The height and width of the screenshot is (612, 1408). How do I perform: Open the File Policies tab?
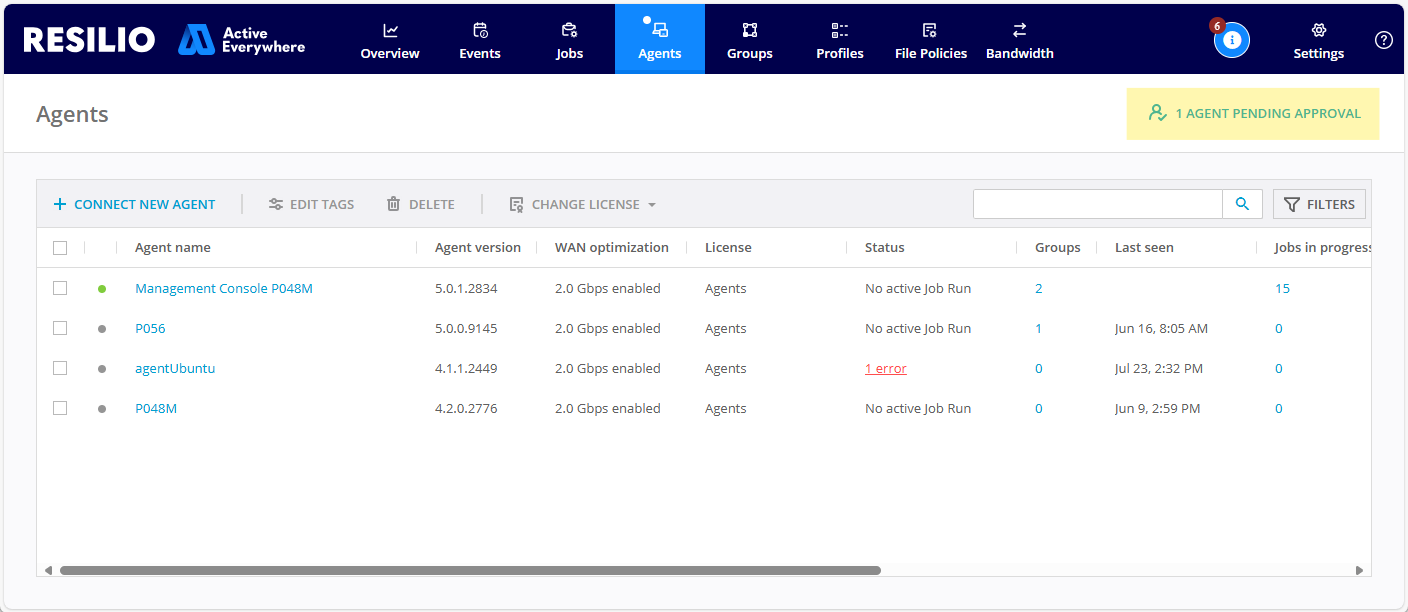930,40
